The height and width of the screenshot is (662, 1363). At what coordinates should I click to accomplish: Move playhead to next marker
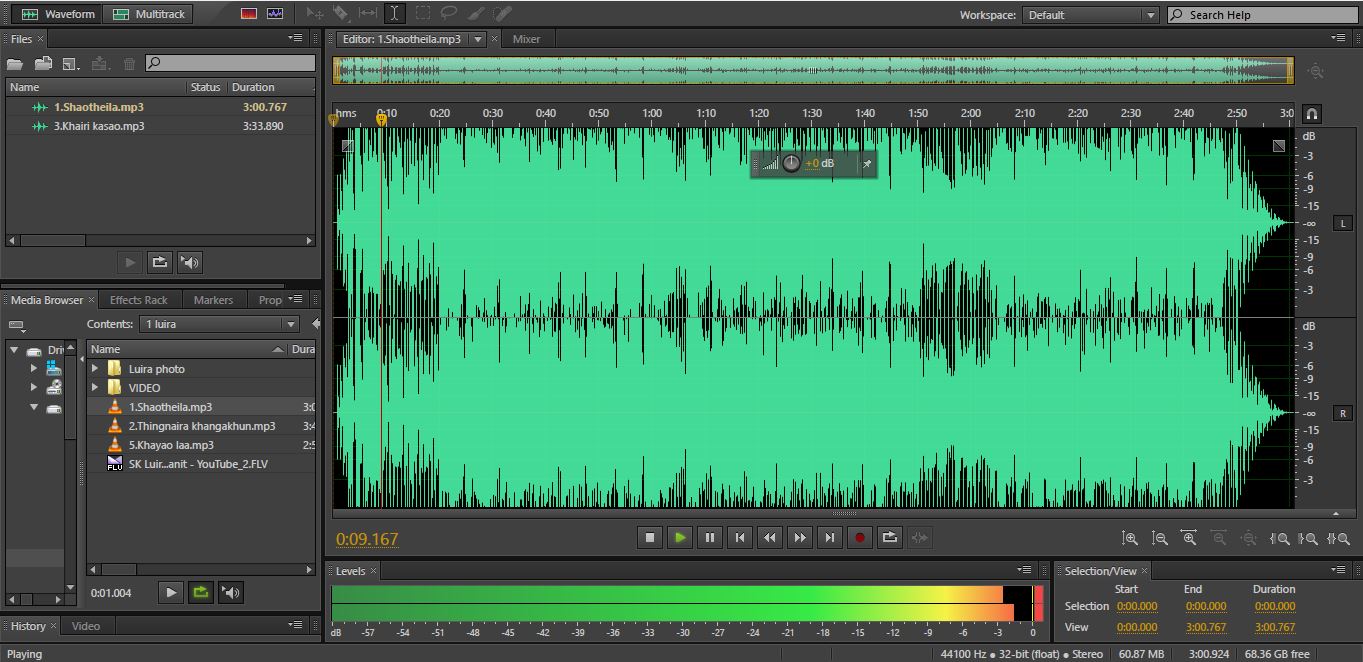click(829, 538)
